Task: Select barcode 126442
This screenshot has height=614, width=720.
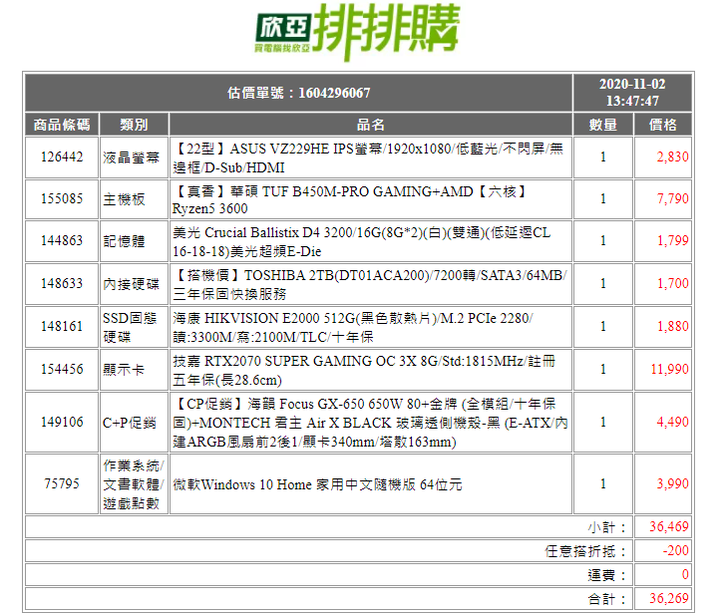Action: point(62,157)
